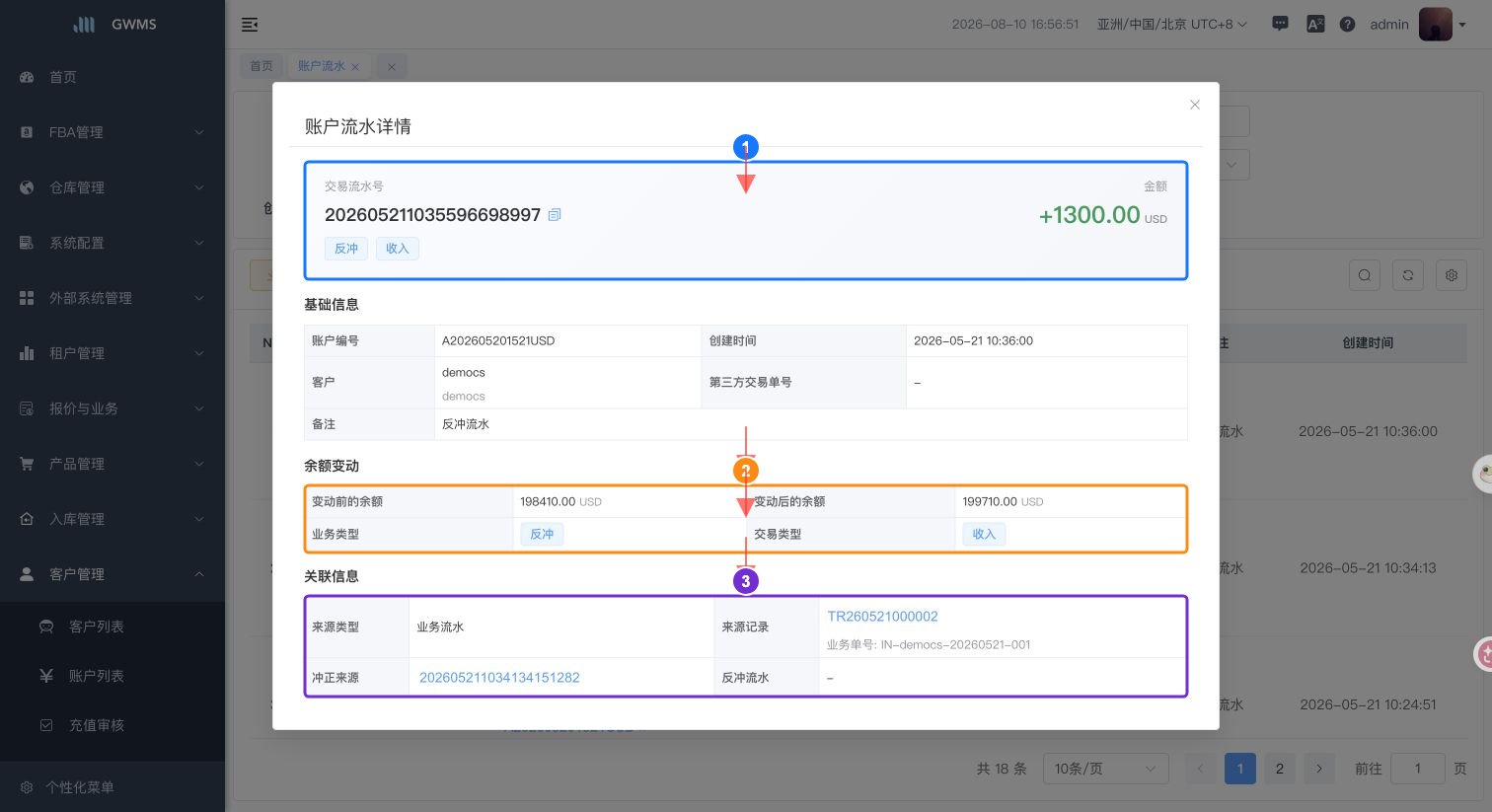The image size is (1492, 812).
Task: Click the 客户列表 chat bubble icon
Action: (x=46, y=627)
